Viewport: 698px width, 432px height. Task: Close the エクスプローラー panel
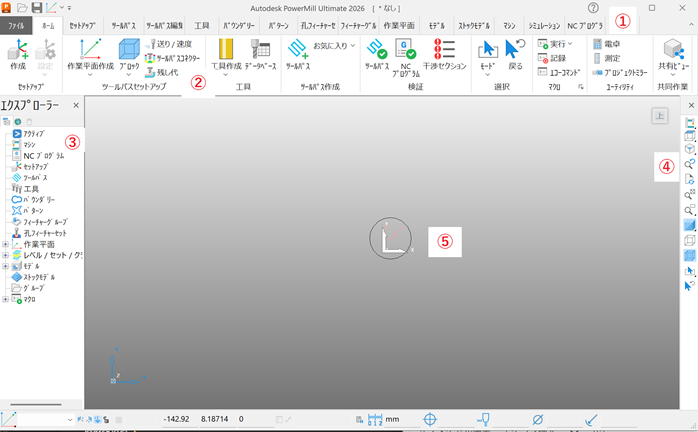(x=76, y=106)
